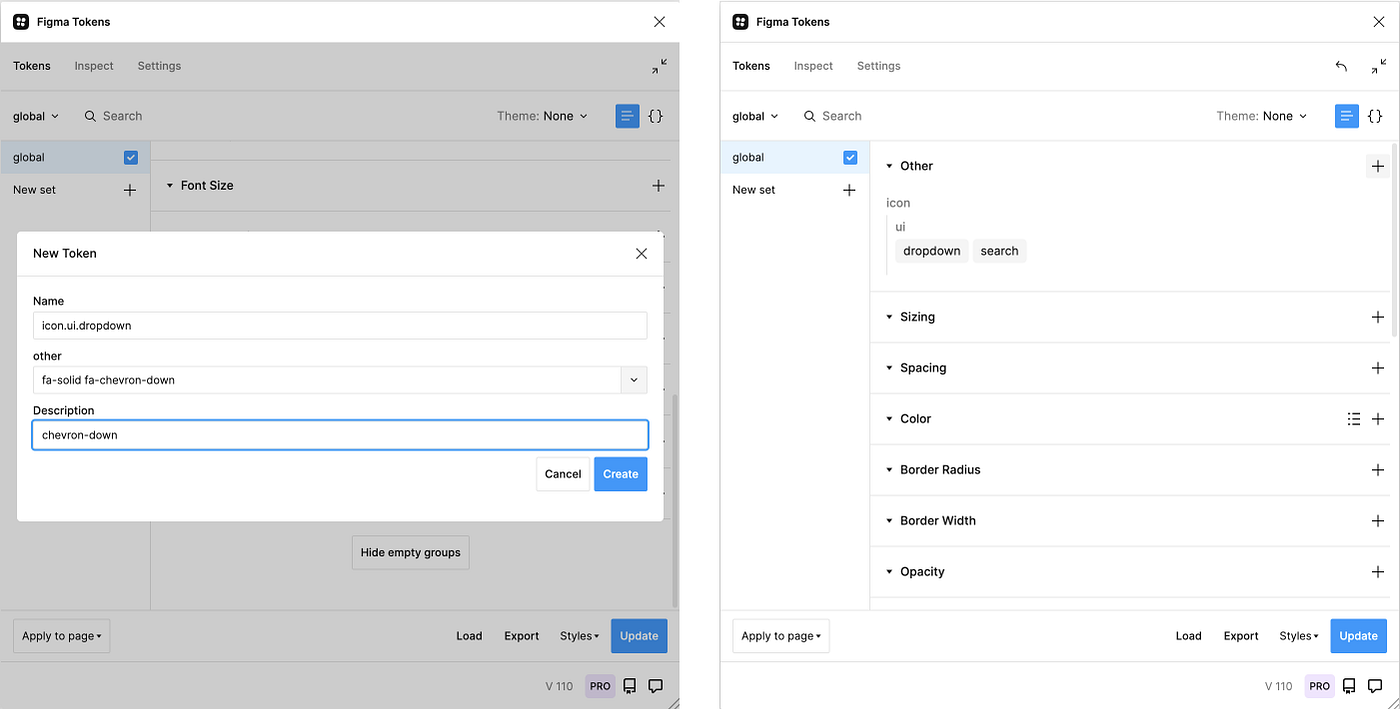Image resolution: width=1400 pixels, height=709 pixels.
Task: Click Create button in New Token dialog
Action: [x=621, y=474]
